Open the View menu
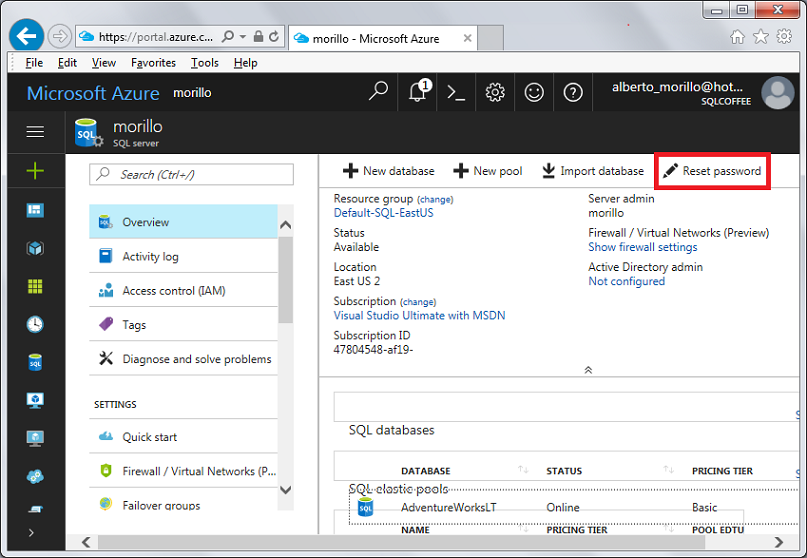 [103, 63]
